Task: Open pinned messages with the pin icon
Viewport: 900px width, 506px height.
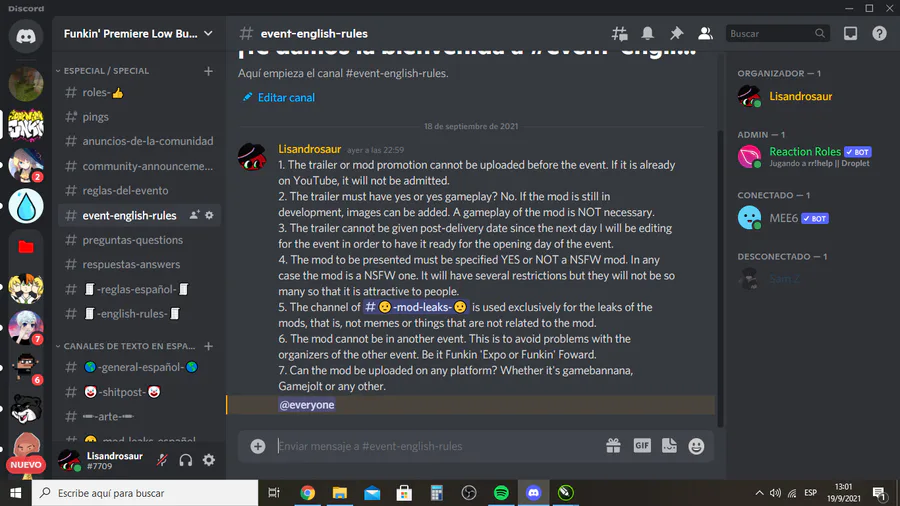Action: 677,33
